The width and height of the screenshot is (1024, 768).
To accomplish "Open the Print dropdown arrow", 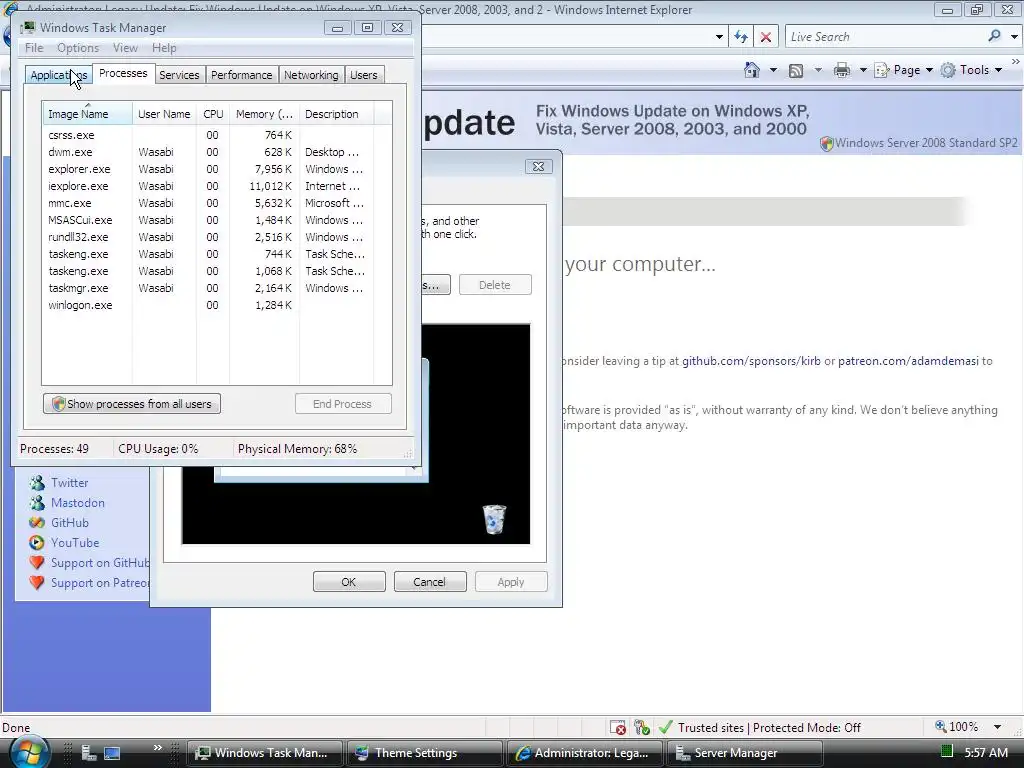I will click(863, 70).
